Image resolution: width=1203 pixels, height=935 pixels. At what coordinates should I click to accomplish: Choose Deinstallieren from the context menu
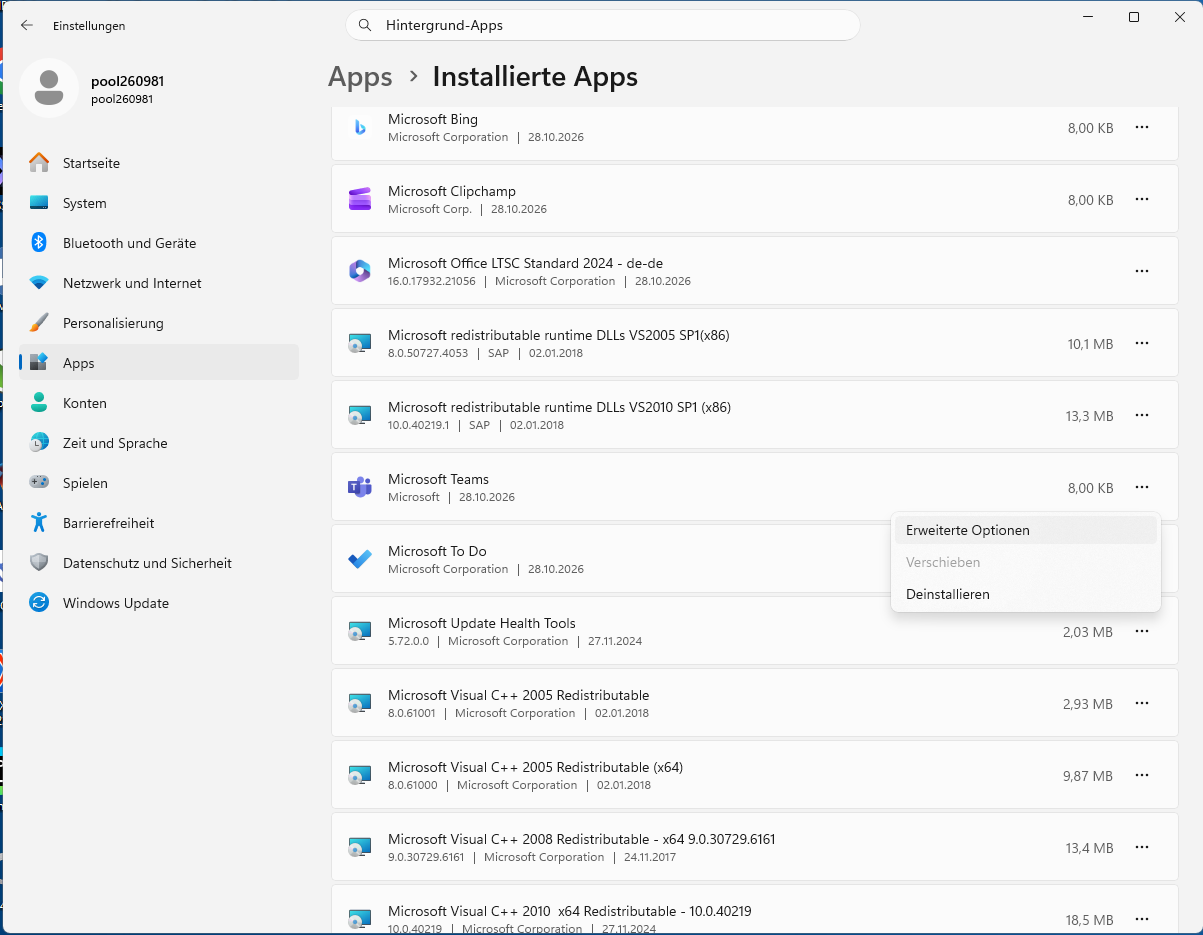pos(1025,594)
